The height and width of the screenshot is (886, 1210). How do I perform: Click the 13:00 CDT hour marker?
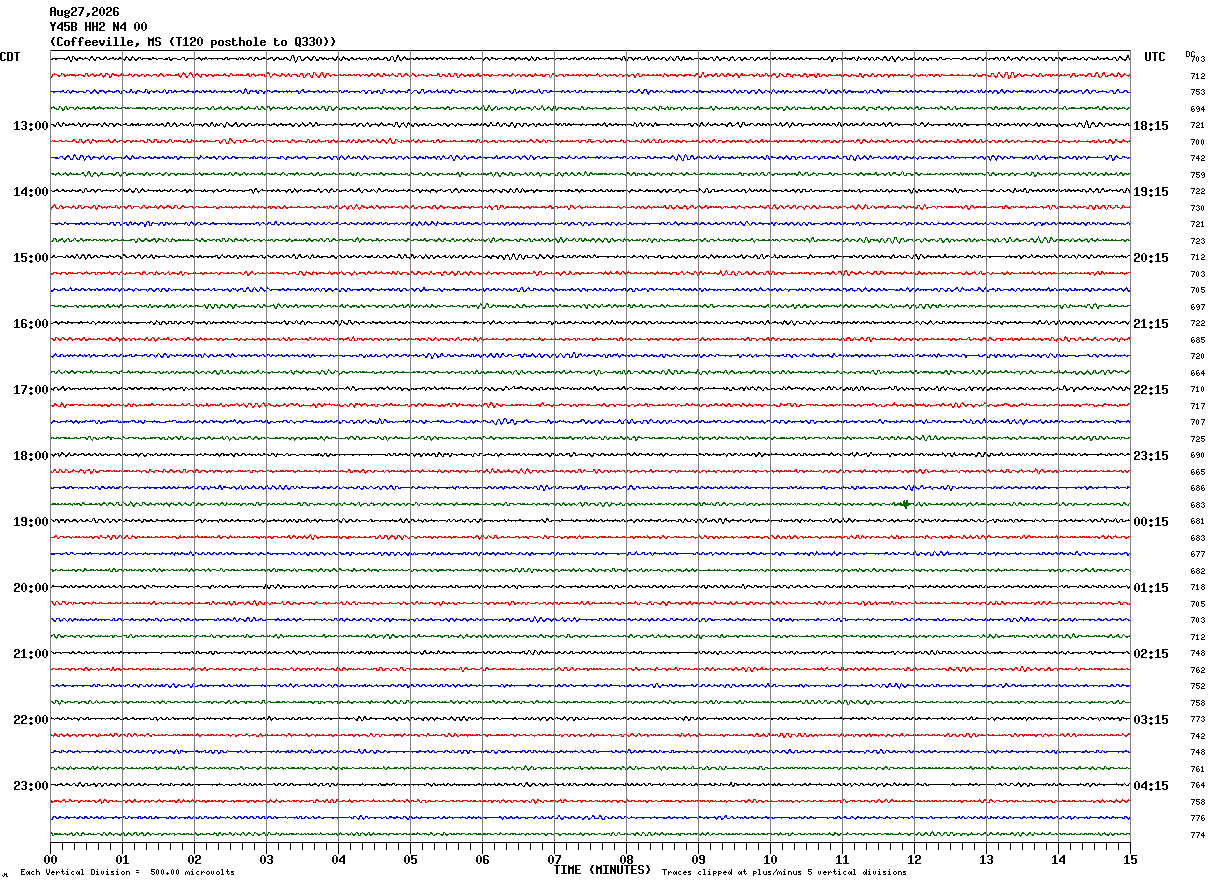pyautogui.click(x=30, y=126)
